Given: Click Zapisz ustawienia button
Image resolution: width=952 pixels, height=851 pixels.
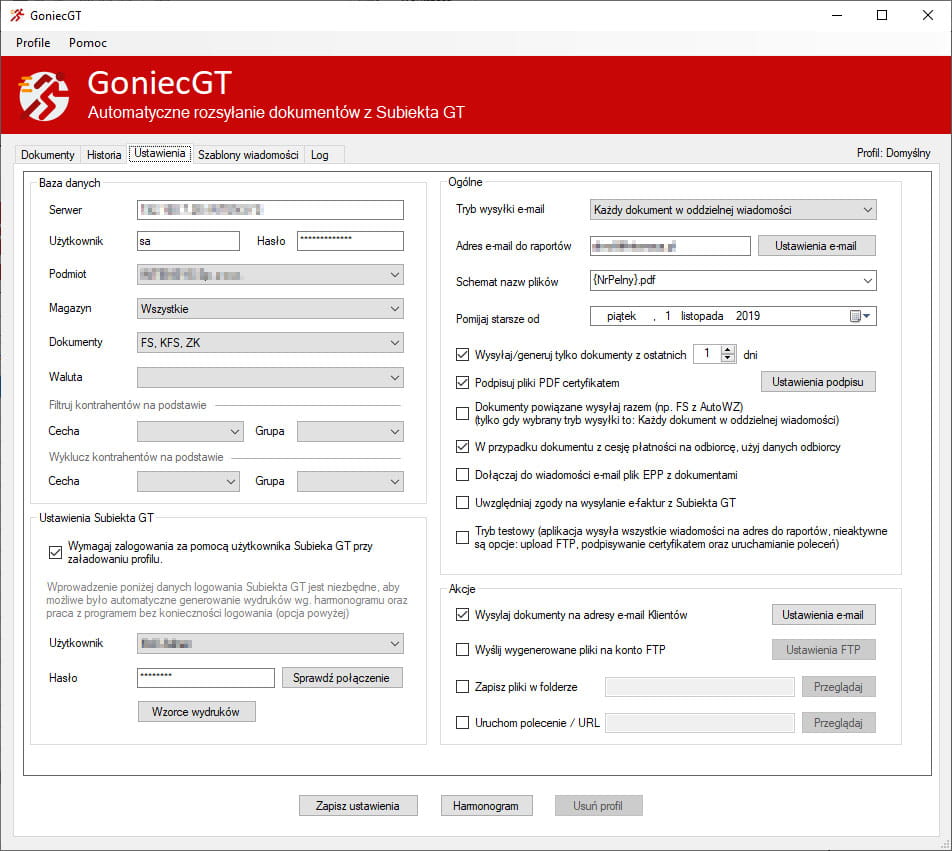Looking at the screenshot, I should tap(358, 805).
